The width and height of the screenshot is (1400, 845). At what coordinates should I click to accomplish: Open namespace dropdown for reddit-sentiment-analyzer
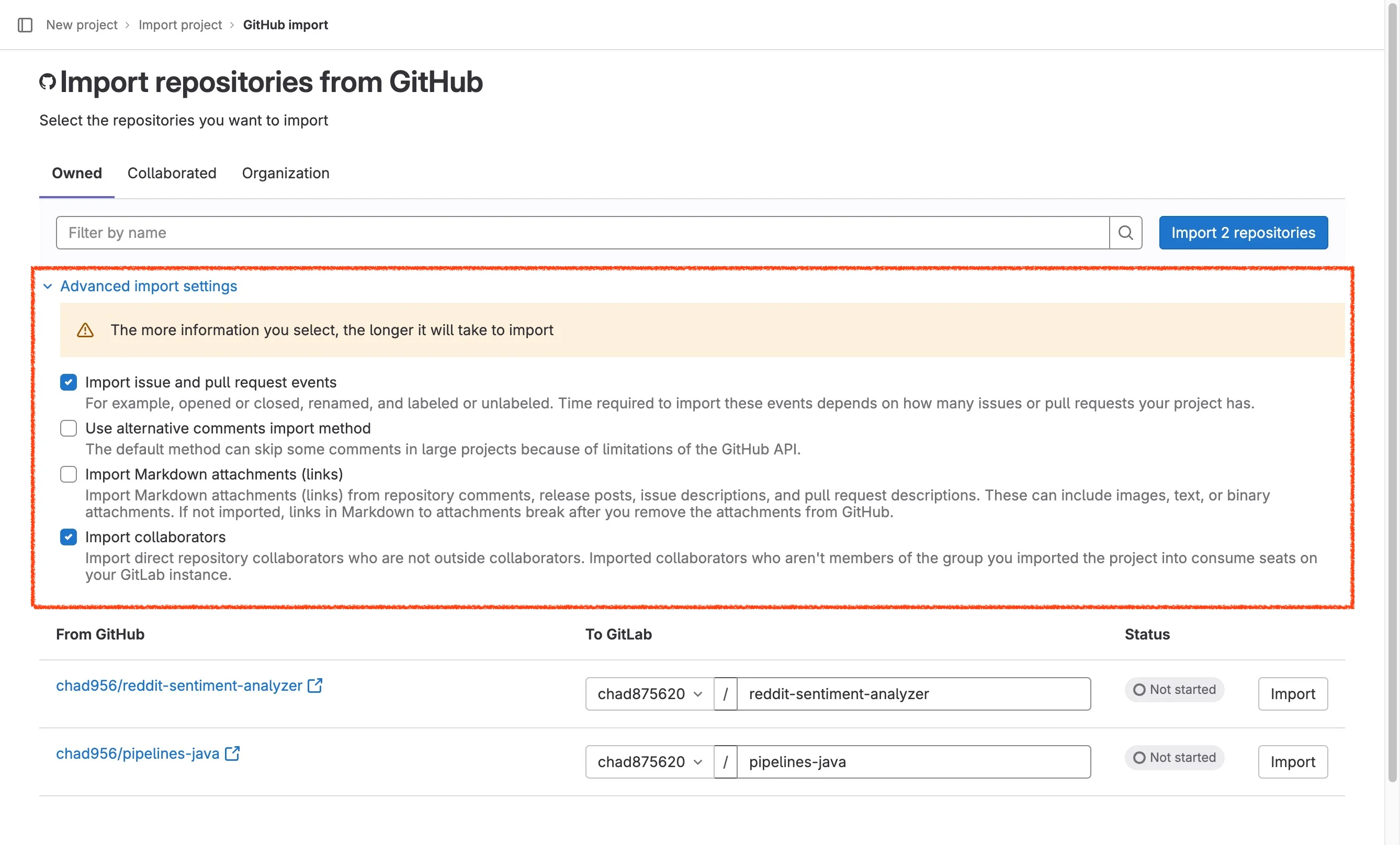tap(649, 694)
